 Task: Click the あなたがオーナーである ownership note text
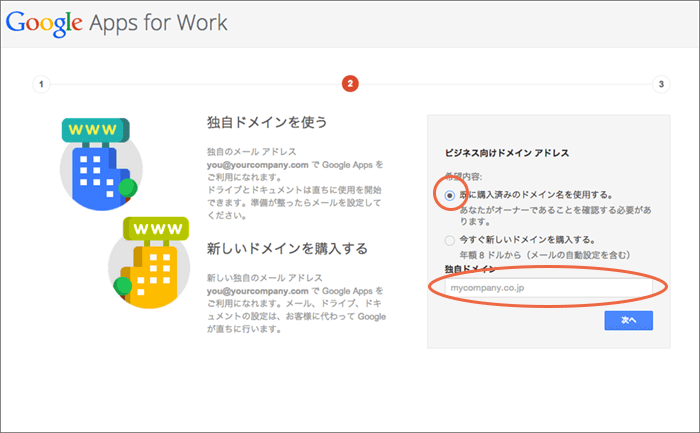tap(555, 216)
